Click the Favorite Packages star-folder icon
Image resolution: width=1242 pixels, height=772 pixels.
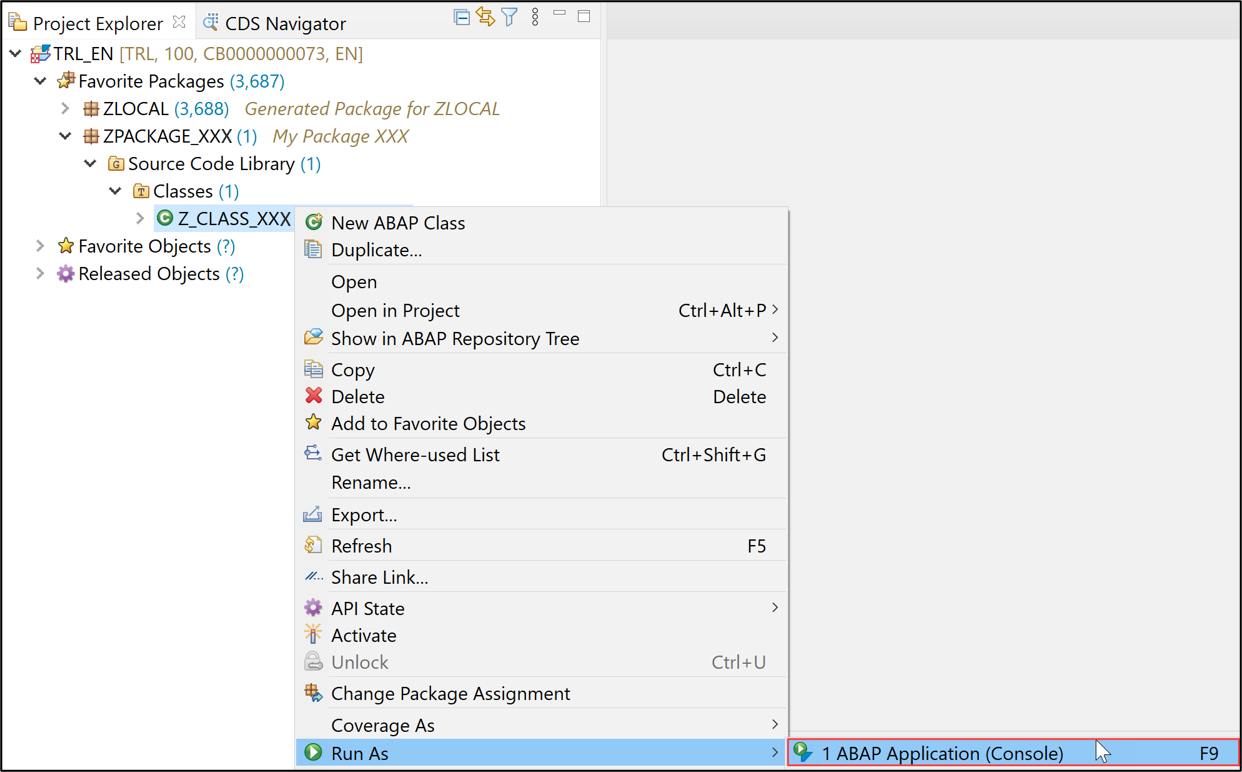pyautogui.click(x=66, y=81)
